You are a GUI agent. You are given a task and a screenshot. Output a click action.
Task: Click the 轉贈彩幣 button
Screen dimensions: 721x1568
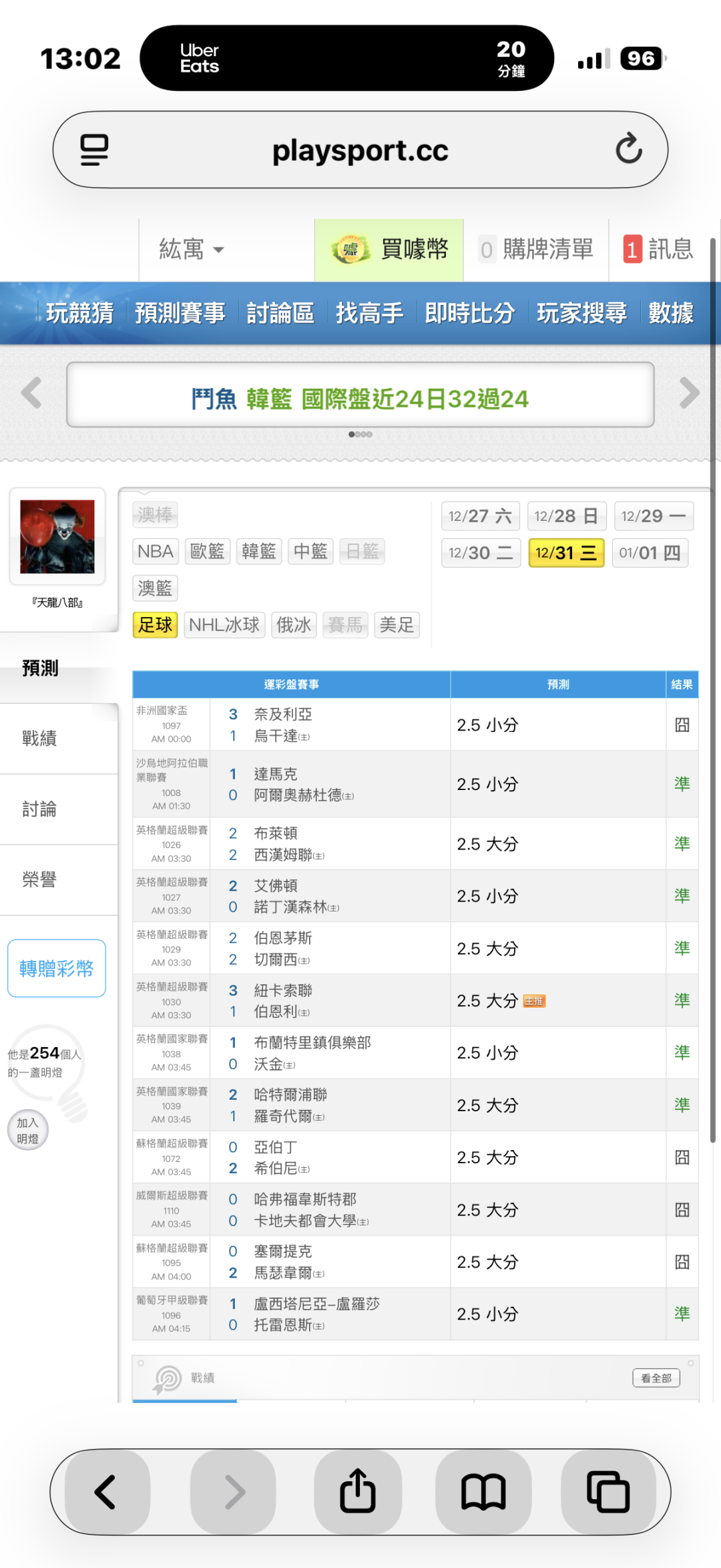(x=57, y=968)
